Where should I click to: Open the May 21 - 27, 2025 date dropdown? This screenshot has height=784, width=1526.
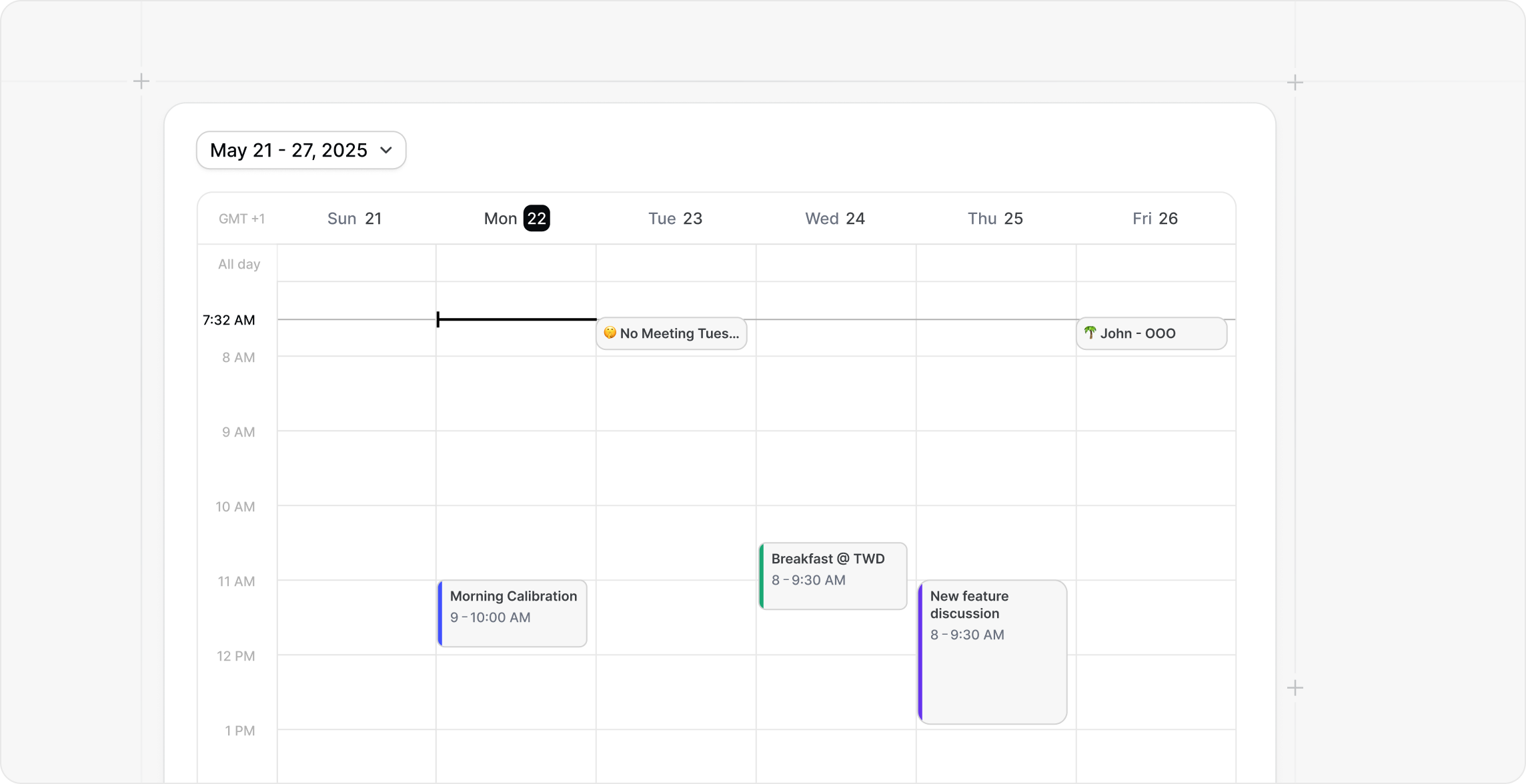pos(289,150)
